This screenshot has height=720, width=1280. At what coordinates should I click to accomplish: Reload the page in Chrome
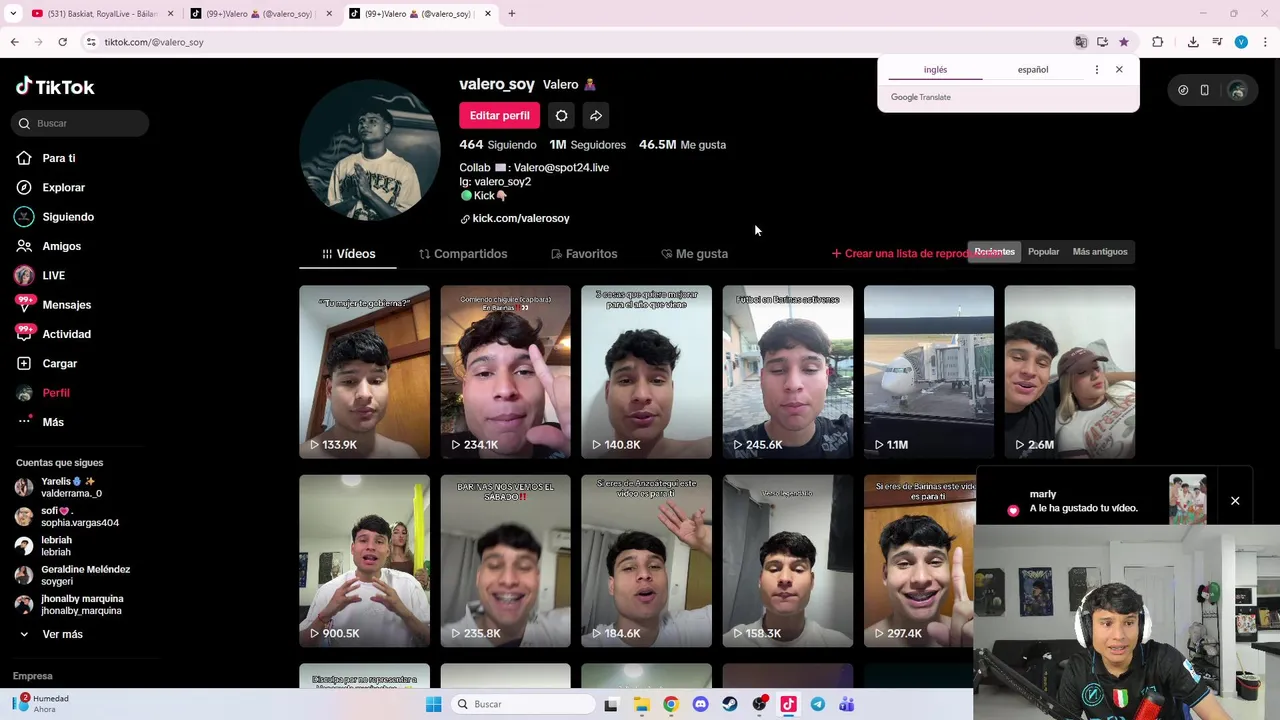click(62, 42)
